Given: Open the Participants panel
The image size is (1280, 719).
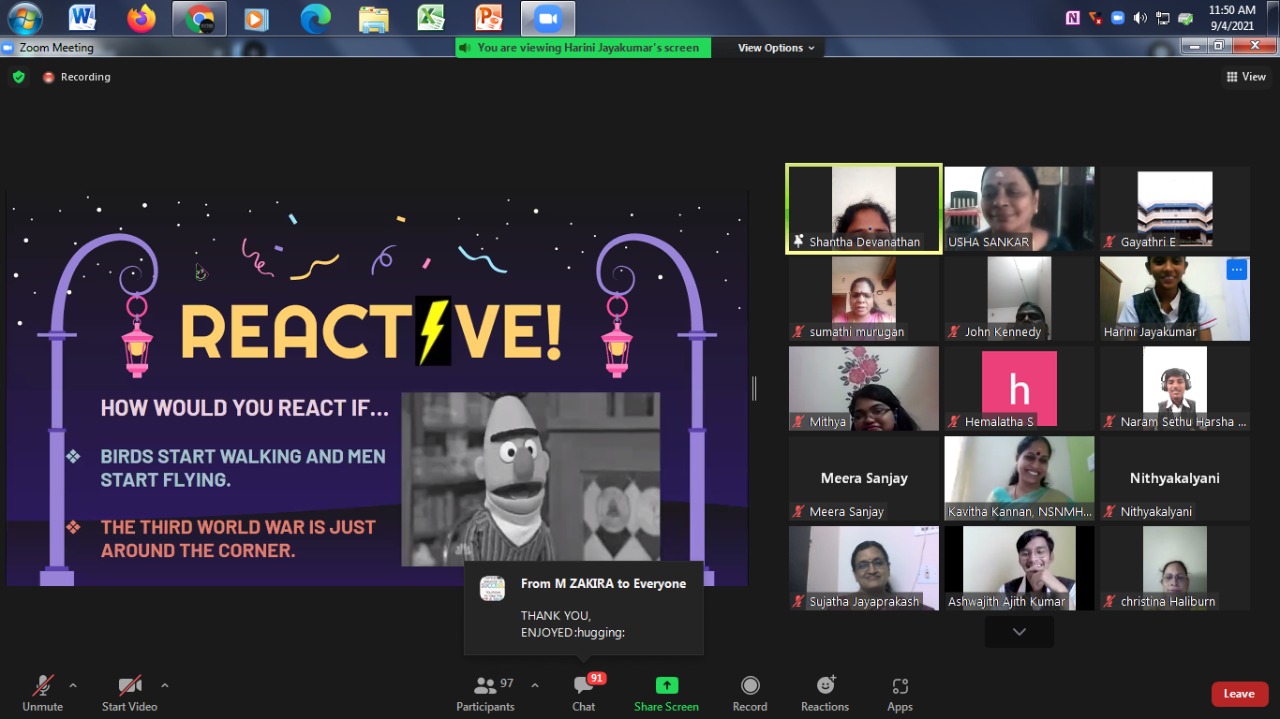Looking at the screenshot, I should tap(486, 692).
